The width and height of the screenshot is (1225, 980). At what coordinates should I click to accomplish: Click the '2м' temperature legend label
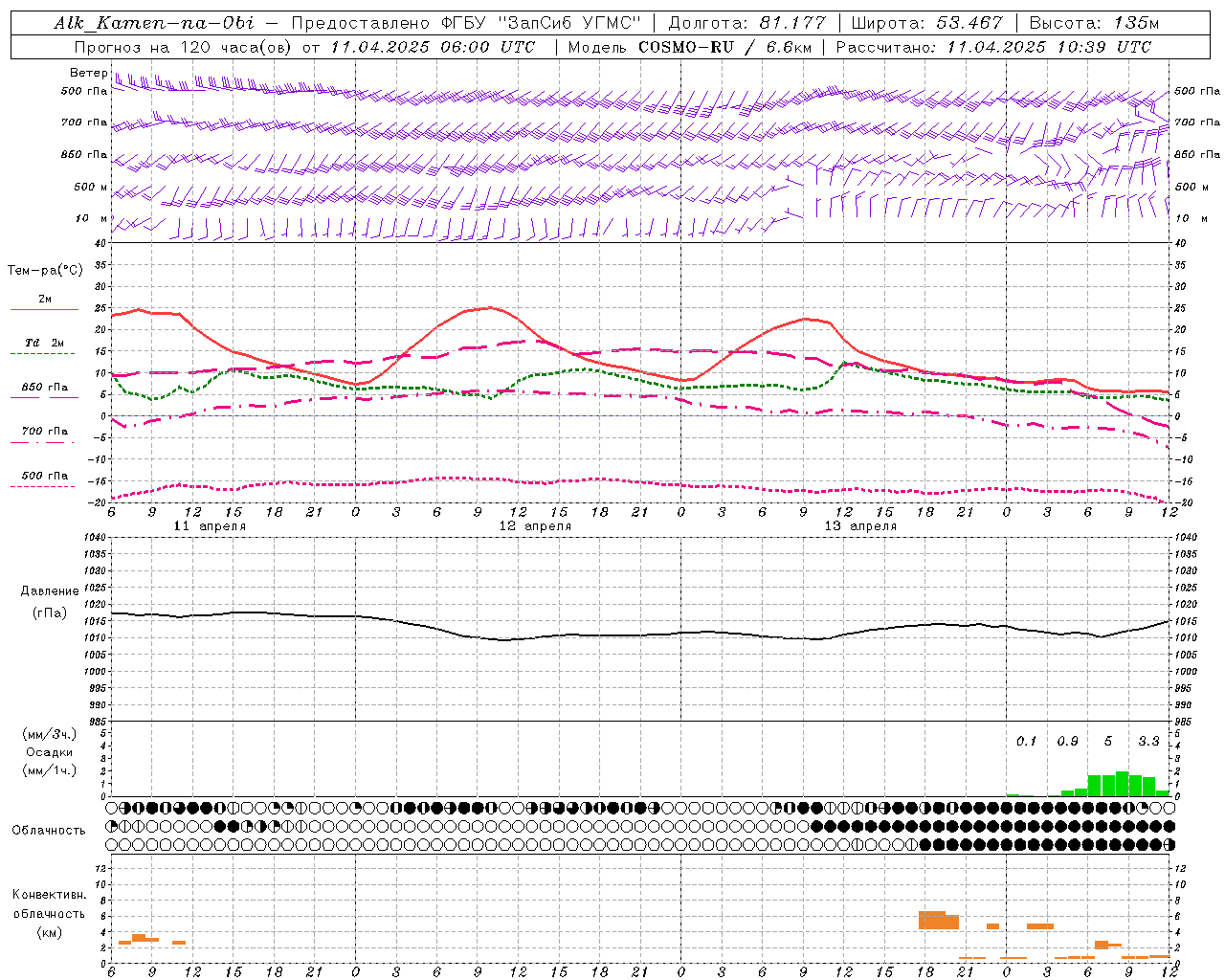(x=45, y=300)
